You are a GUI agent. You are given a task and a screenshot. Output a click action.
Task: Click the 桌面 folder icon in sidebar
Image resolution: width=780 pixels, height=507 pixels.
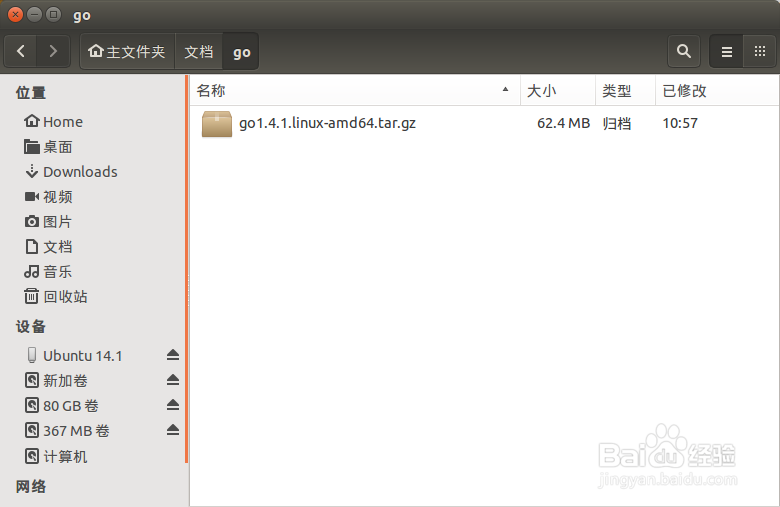[x=32, y=146]
